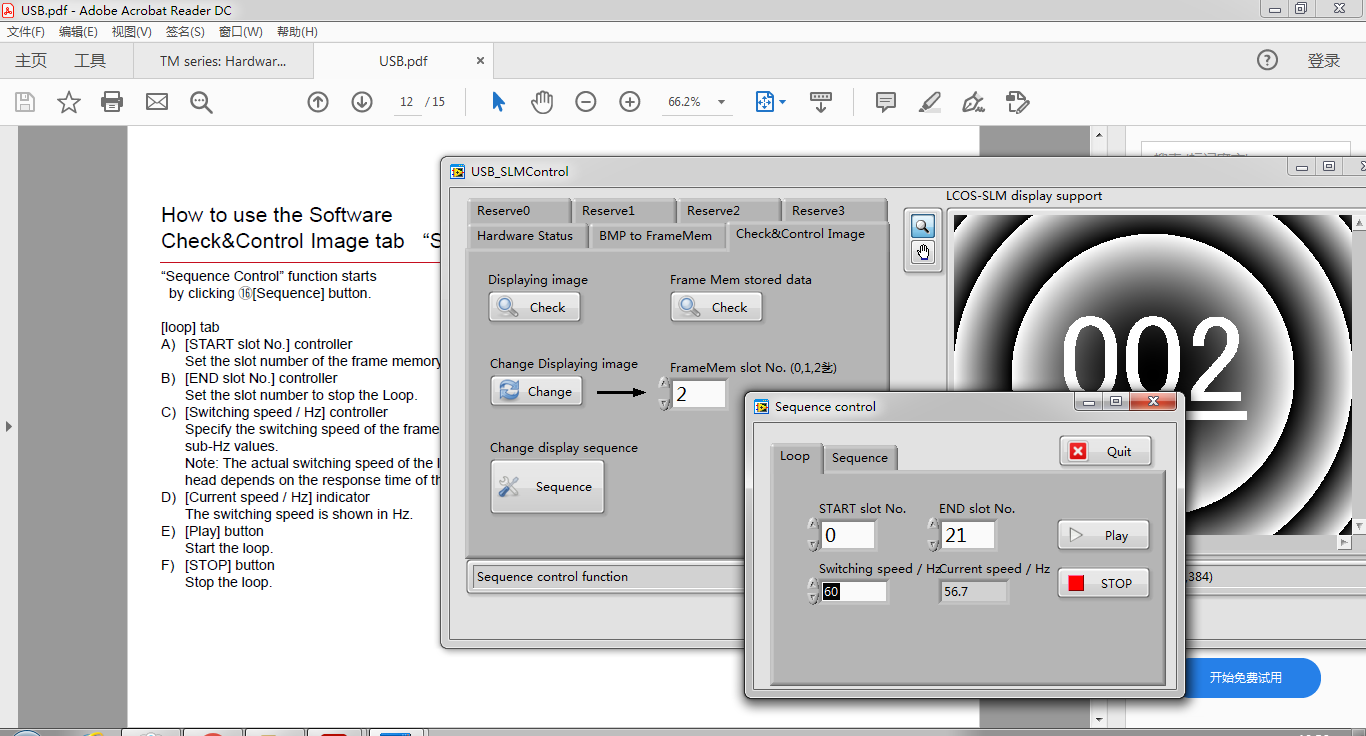1366x736 pixels.
Task: Bookmark the file with the star icon
Action: click(69, 102)
